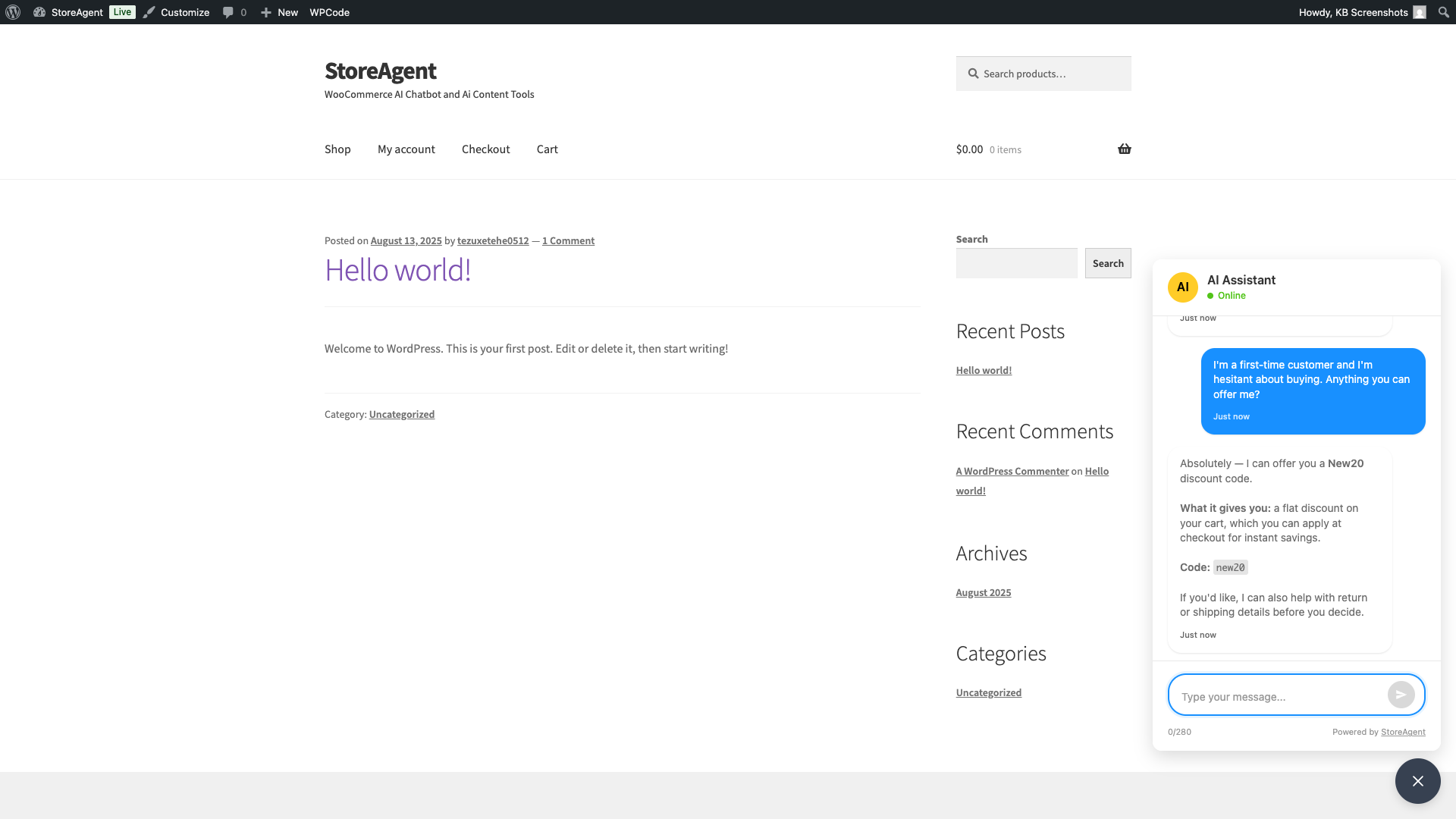Open the Cart page
The image size is (1456, 819).
point(548,149)
